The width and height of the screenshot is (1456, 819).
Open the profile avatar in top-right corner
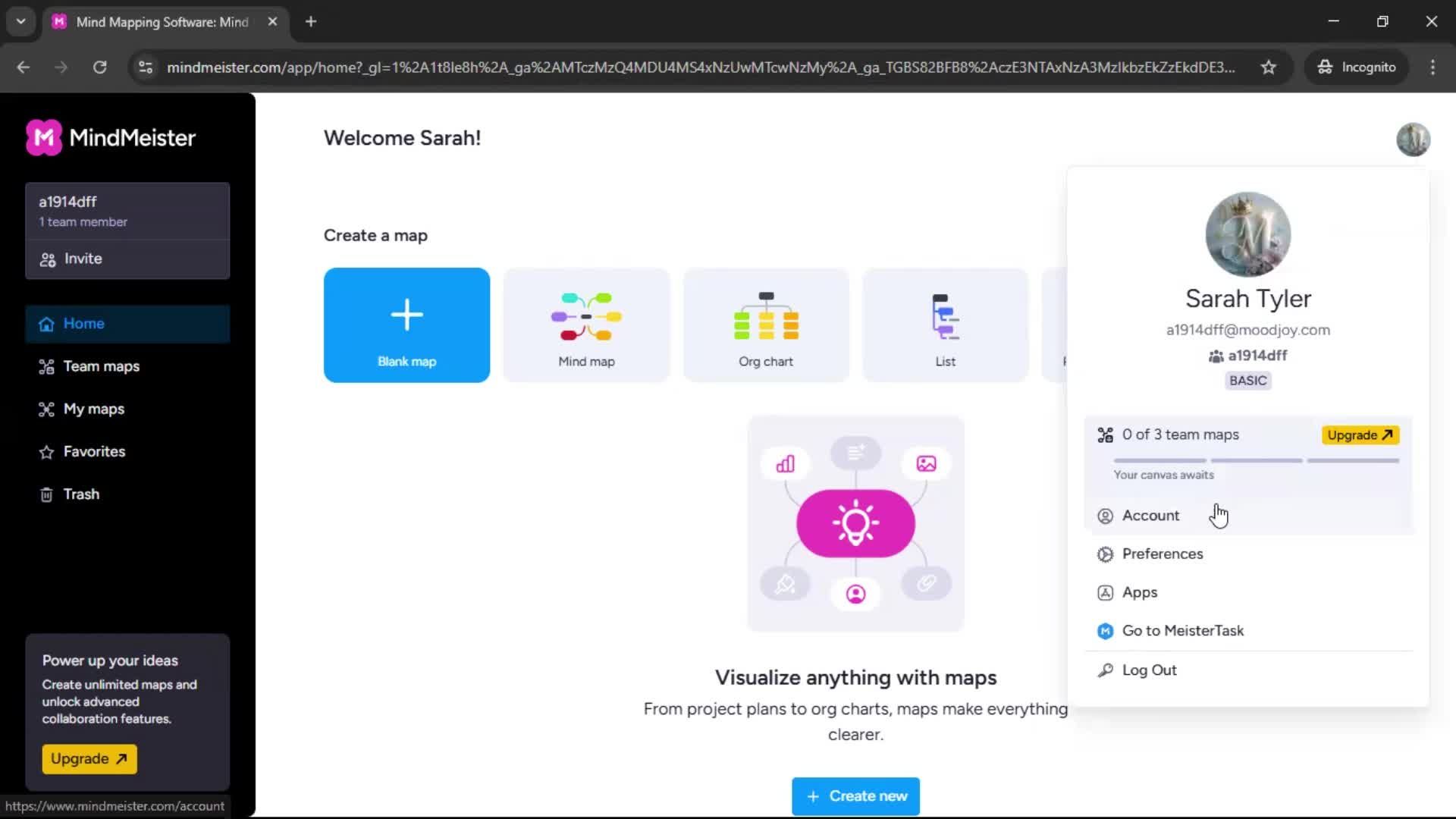(x=1413, y=139)
